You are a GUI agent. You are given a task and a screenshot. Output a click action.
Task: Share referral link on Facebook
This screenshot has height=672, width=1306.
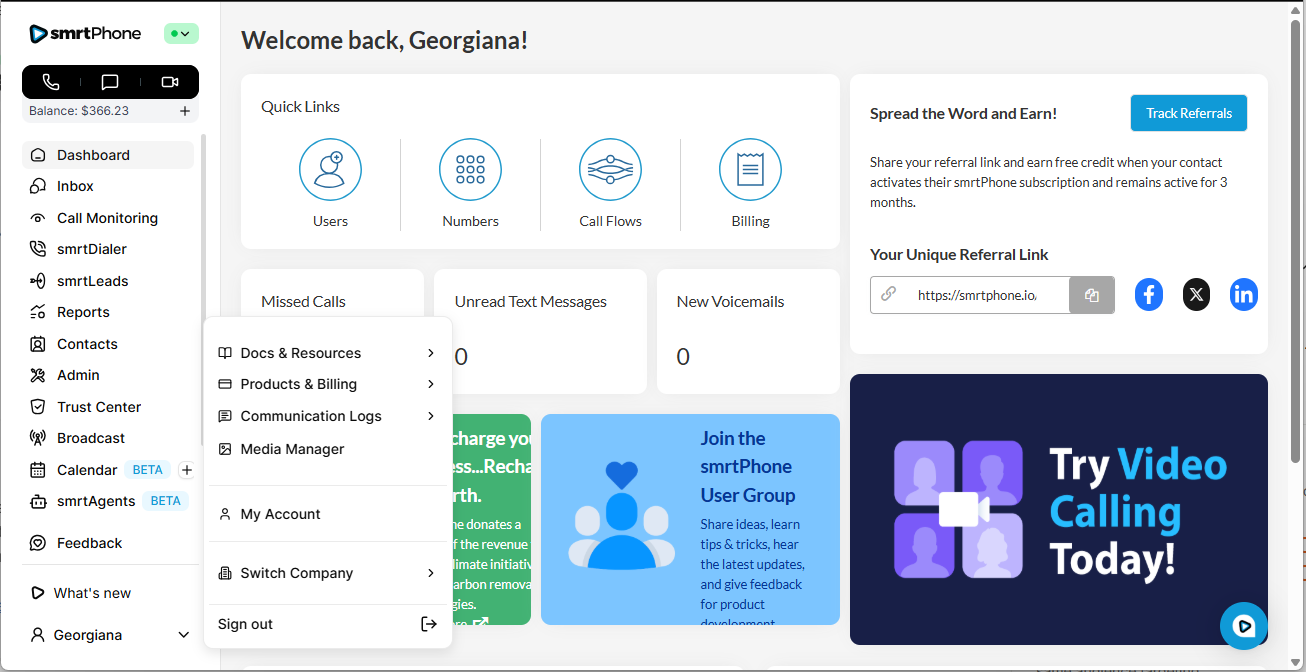pyautogui.click(x=1149, y=295)
